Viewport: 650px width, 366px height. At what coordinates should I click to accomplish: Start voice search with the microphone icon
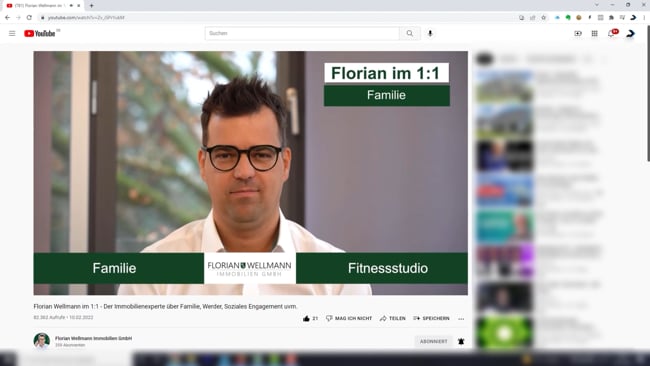tap(430, 33)
